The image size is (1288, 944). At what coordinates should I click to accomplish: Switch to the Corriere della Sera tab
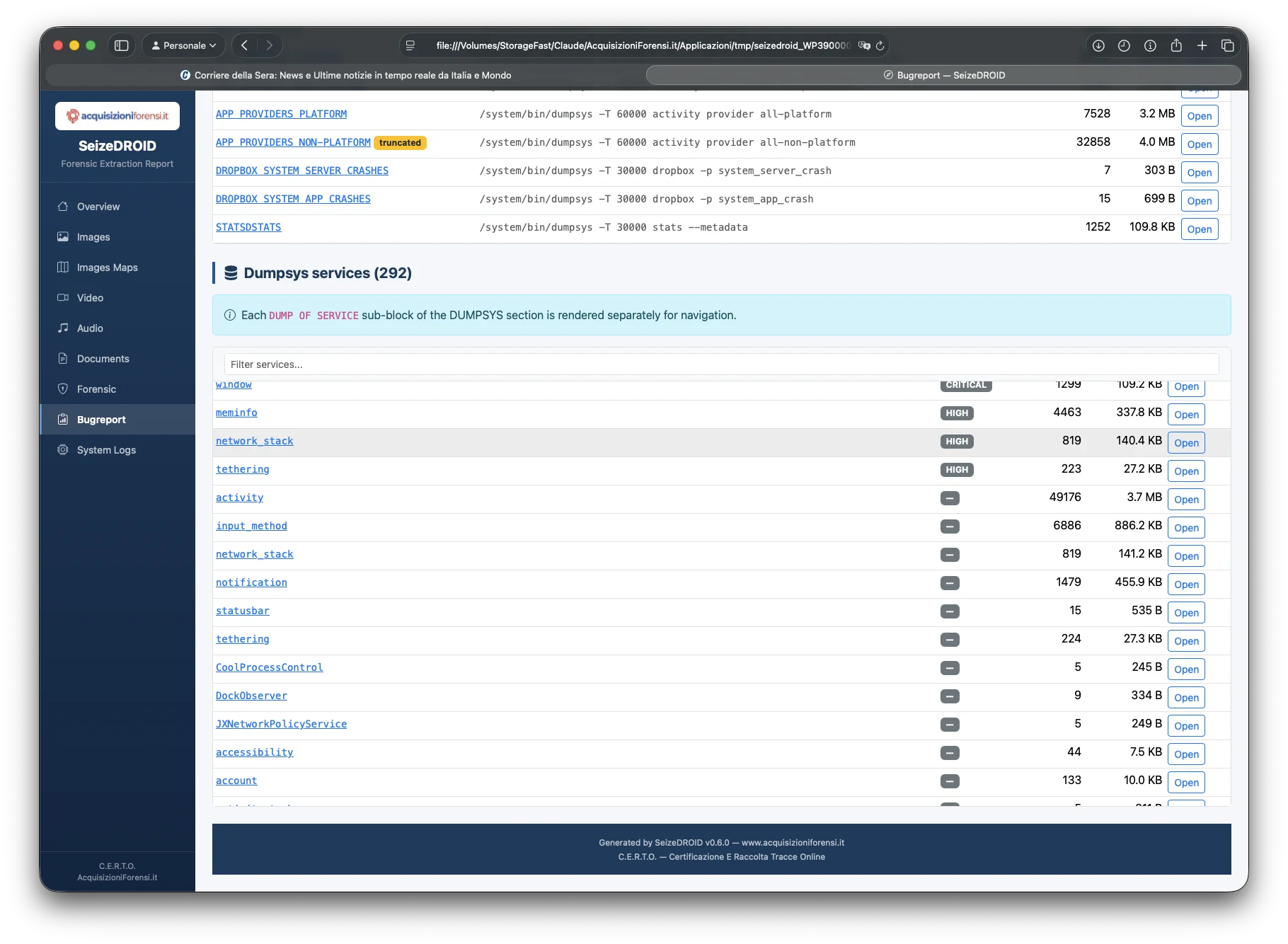coord(346,75)
